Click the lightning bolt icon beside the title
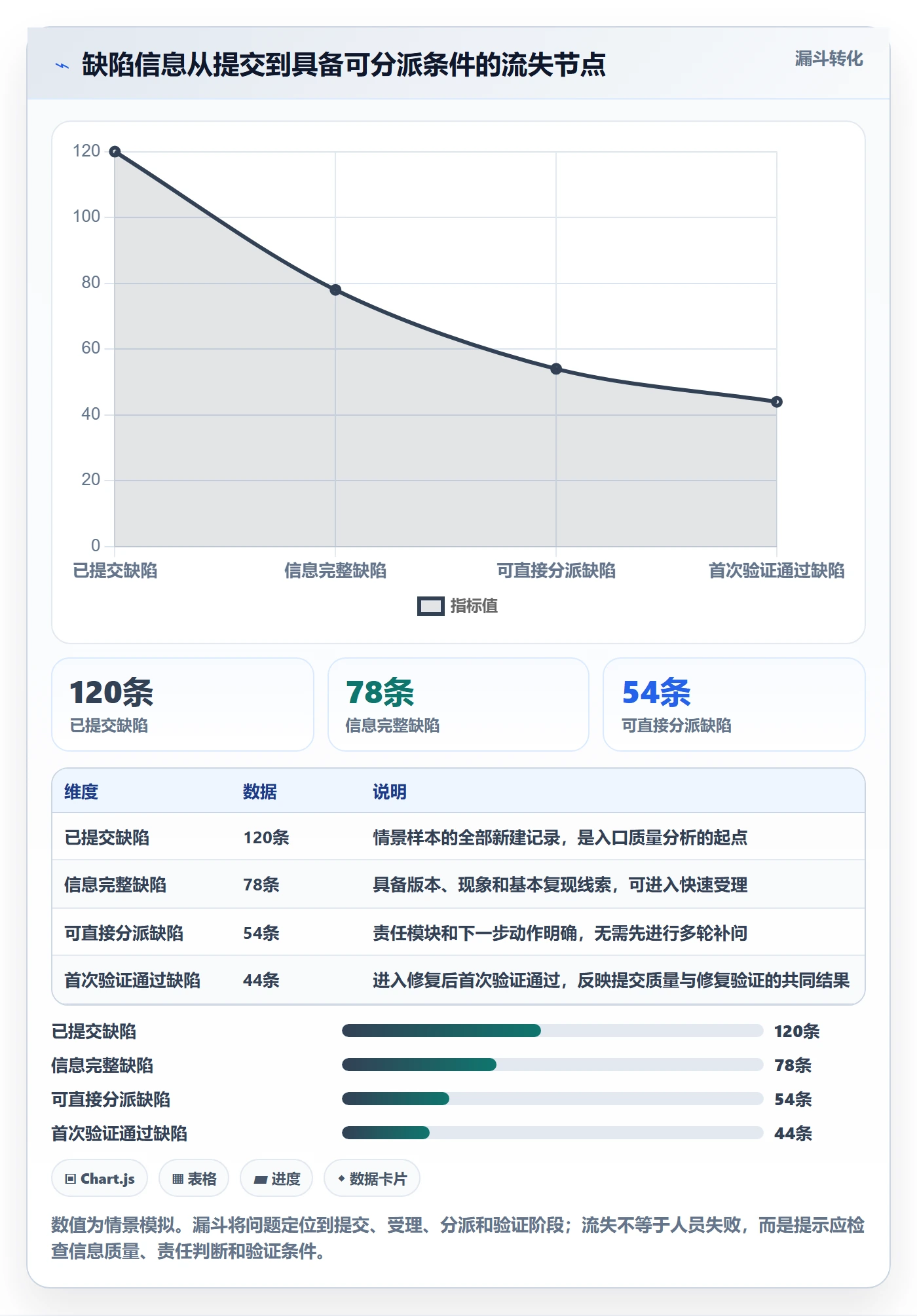The width and height of the screenshot is (917, 1316). [62, 65]
